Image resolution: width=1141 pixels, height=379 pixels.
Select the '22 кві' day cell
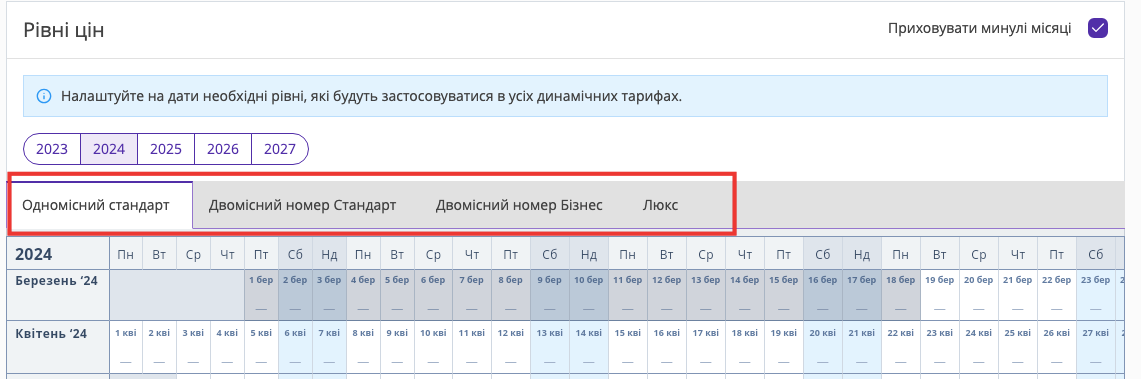coord(901,346)
